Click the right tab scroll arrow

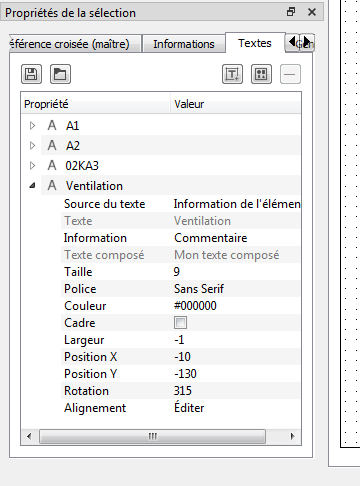click(307, 42)
